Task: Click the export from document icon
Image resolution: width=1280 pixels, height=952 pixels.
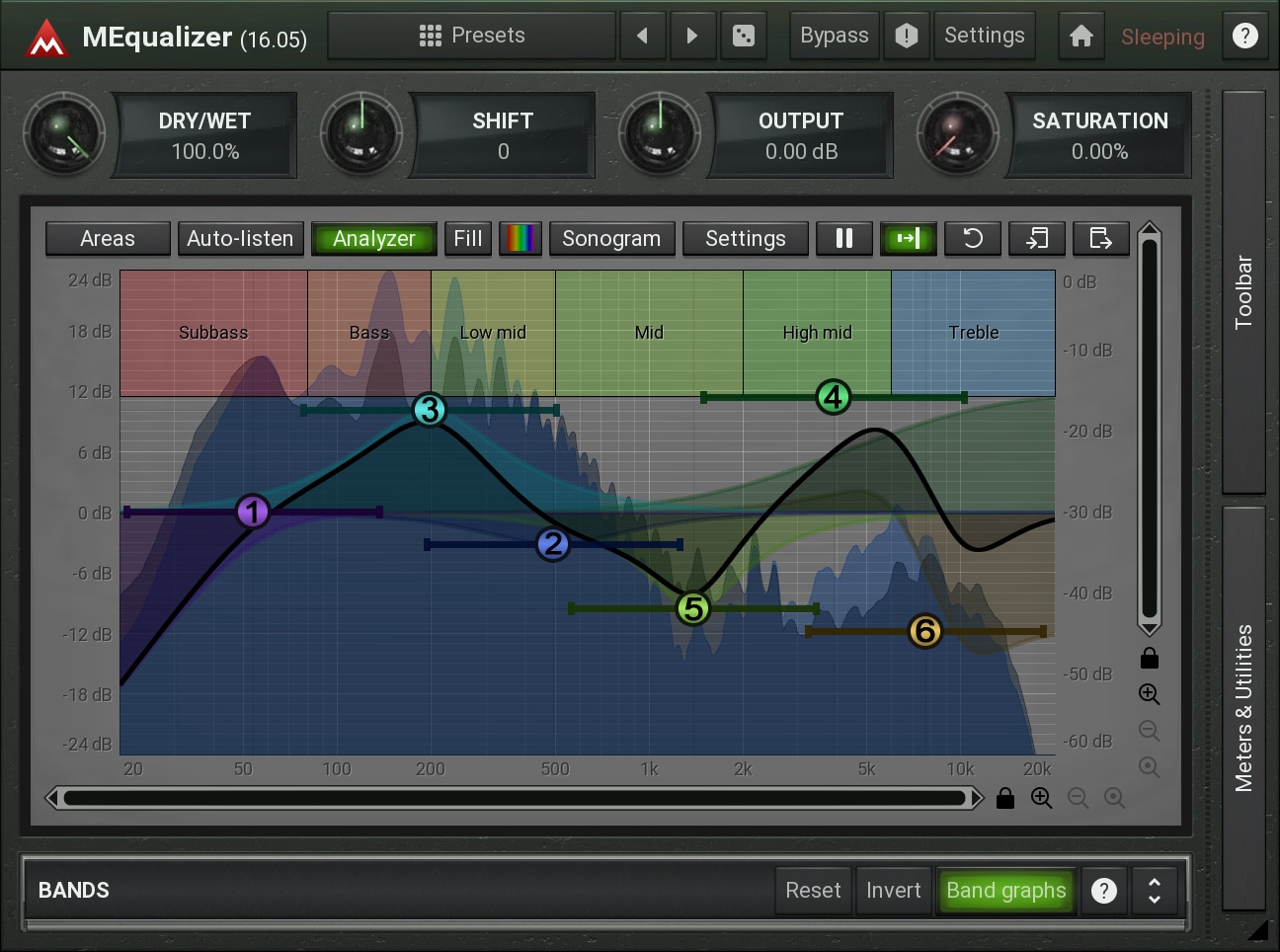Action: (x=1101, y=238)
